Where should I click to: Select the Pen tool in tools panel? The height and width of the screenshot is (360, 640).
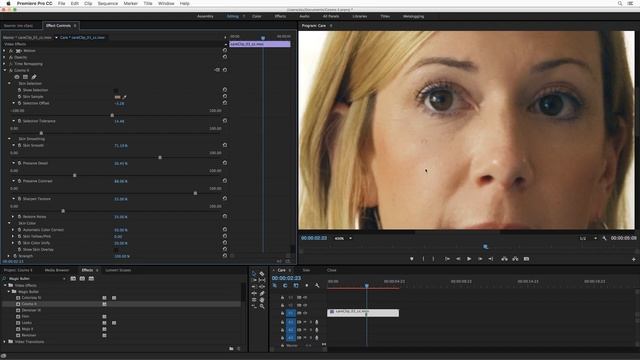[x=262, y=293]
